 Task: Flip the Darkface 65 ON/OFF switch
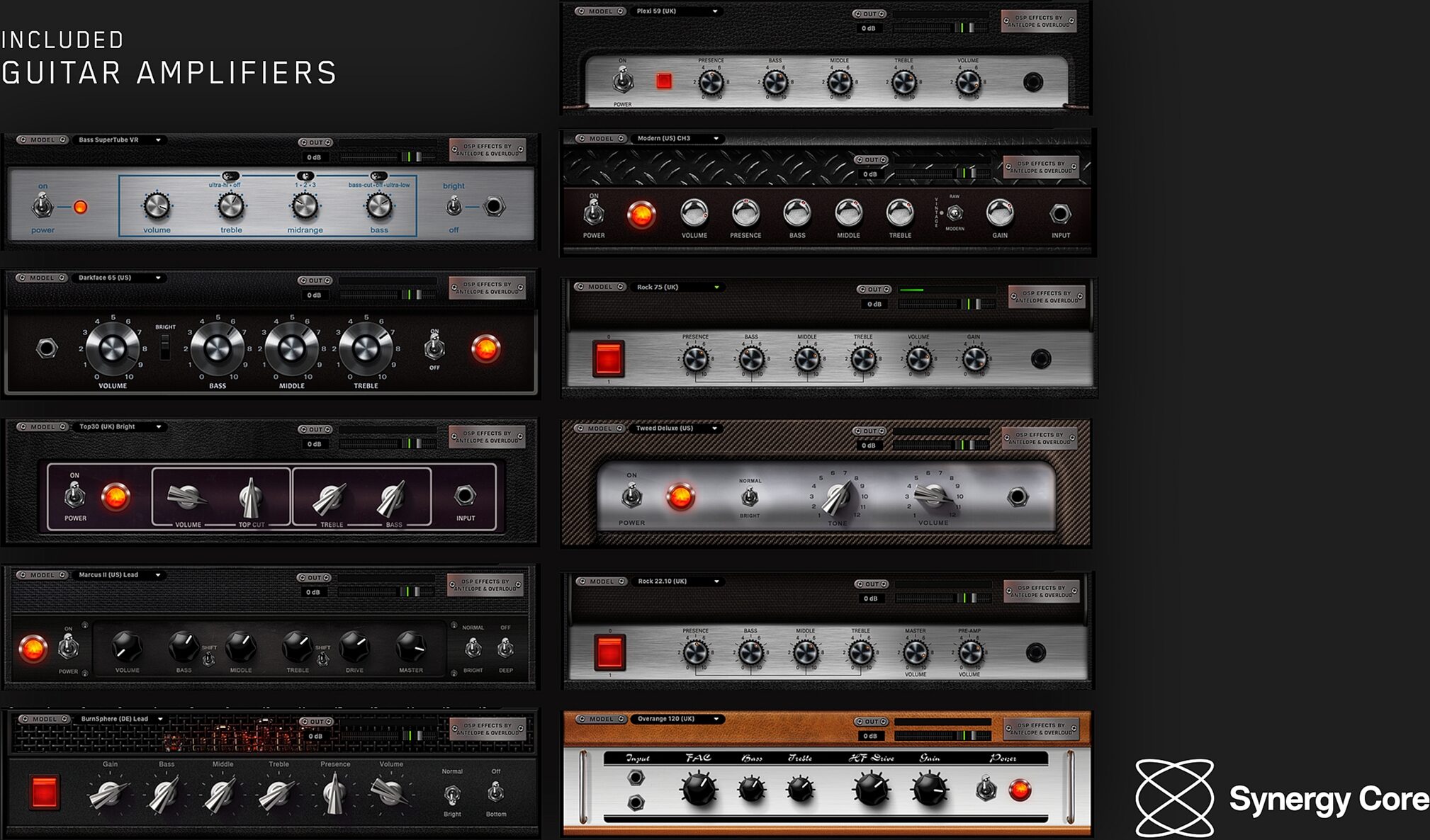point(434,348)
